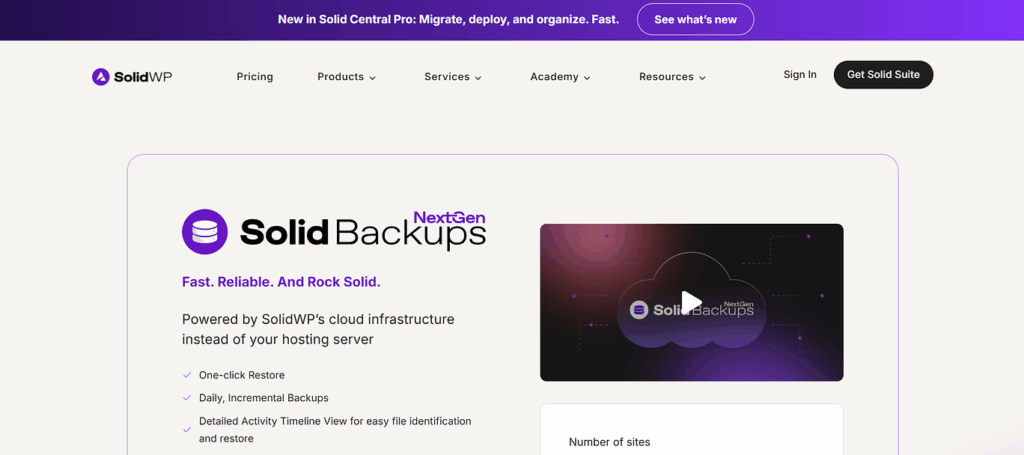
Task: Click the Solid Backups product title
Action: [x=363, y=234]
